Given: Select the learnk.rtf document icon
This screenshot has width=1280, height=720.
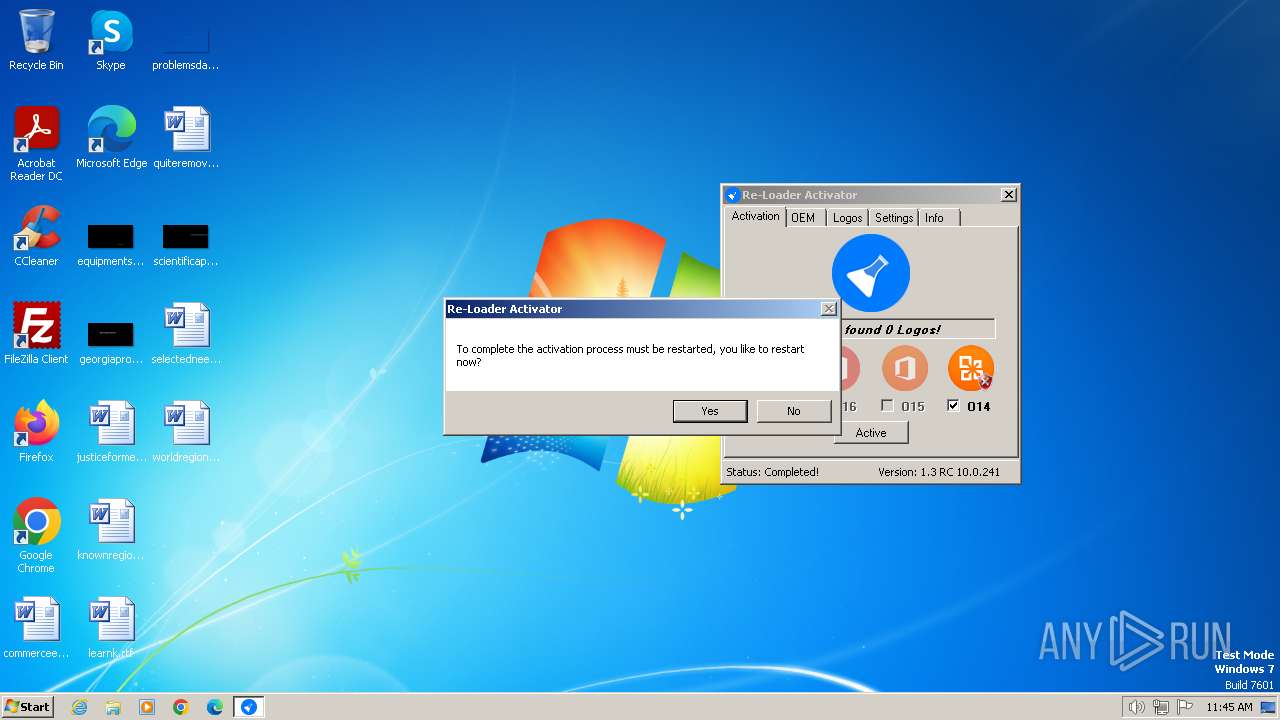Looking at the screenshot, I should click(111, 628).
